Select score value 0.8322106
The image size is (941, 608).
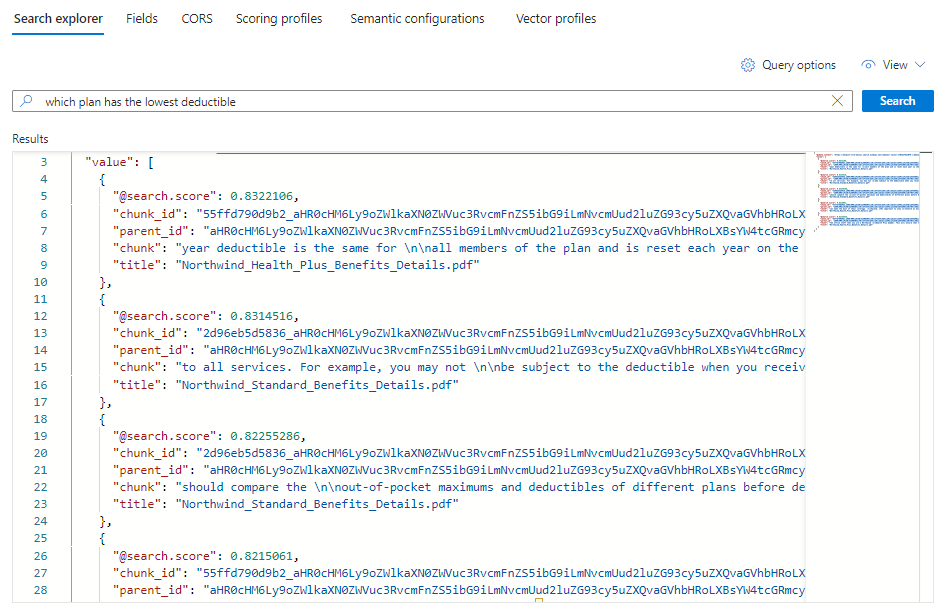point(262,196)
